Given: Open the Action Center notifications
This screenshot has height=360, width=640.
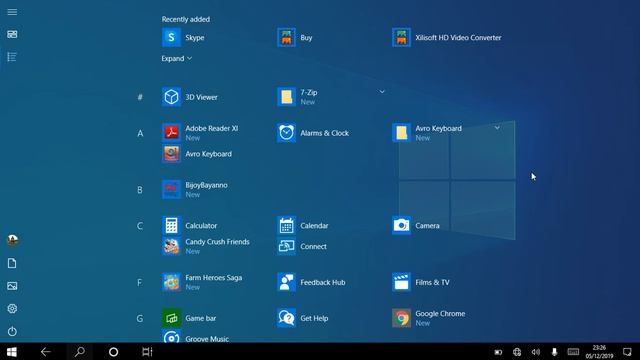Looking at the screenshot, I should point(627,352).
